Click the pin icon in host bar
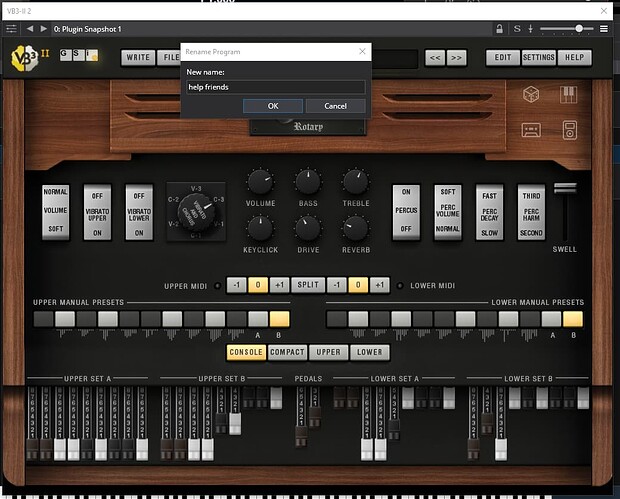 click(x=531, y=29)
